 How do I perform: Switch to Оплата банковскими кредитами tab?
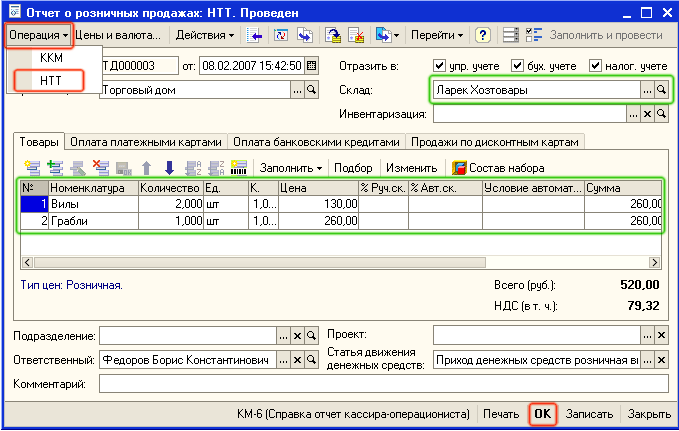[x=316, y=142]
